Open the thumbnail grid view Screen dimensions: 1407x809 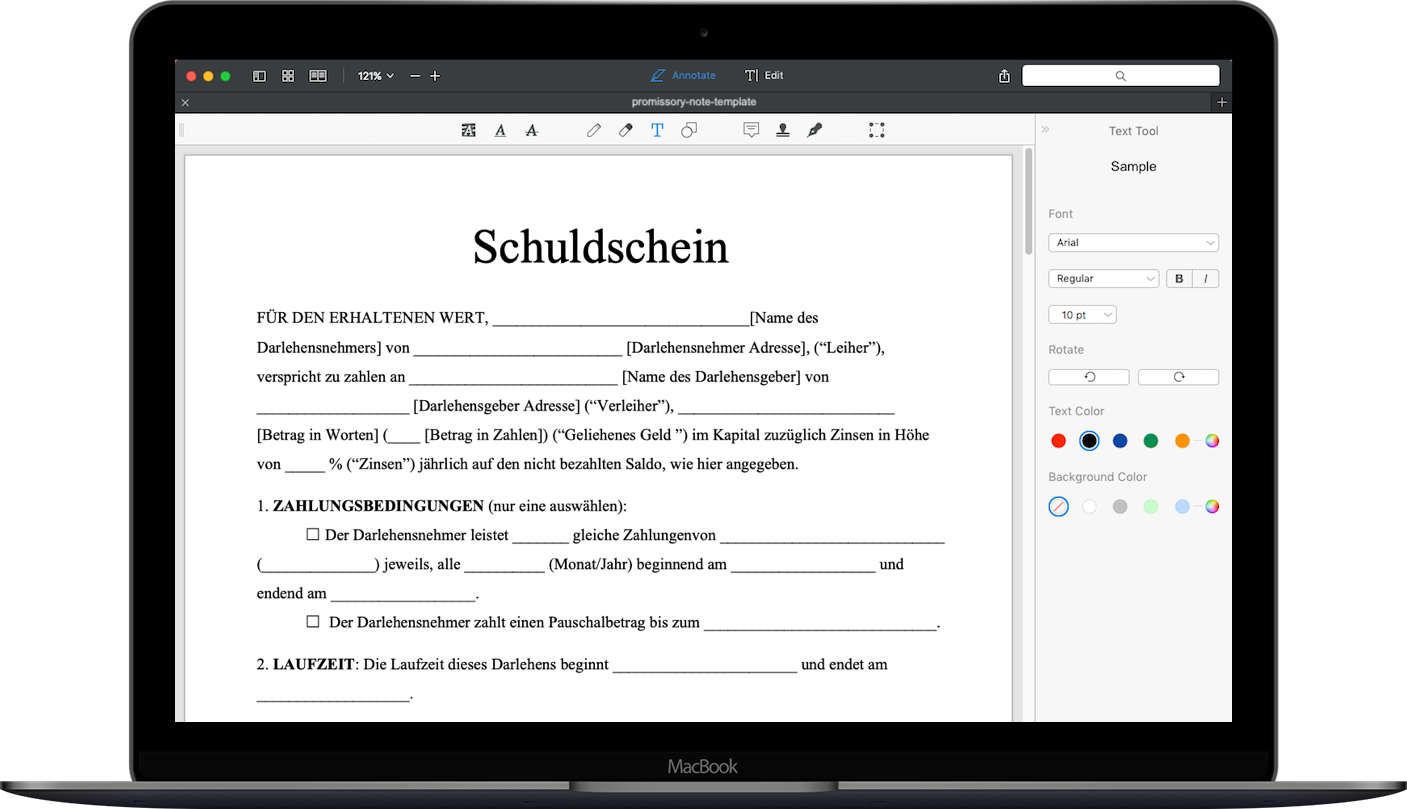click(288, 76)
